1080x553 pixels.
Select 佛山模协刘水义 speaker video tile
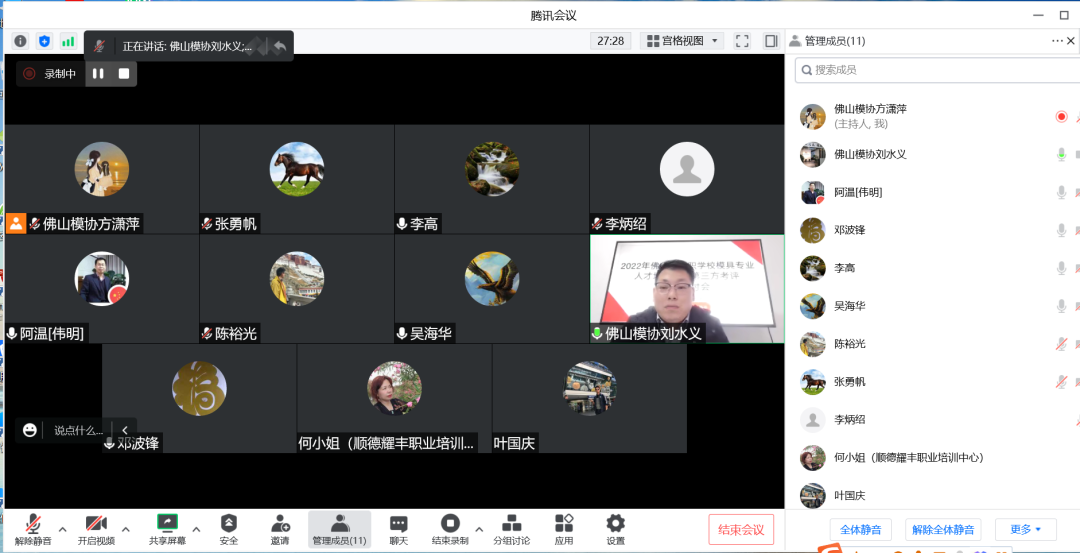[x=686, y=289]
